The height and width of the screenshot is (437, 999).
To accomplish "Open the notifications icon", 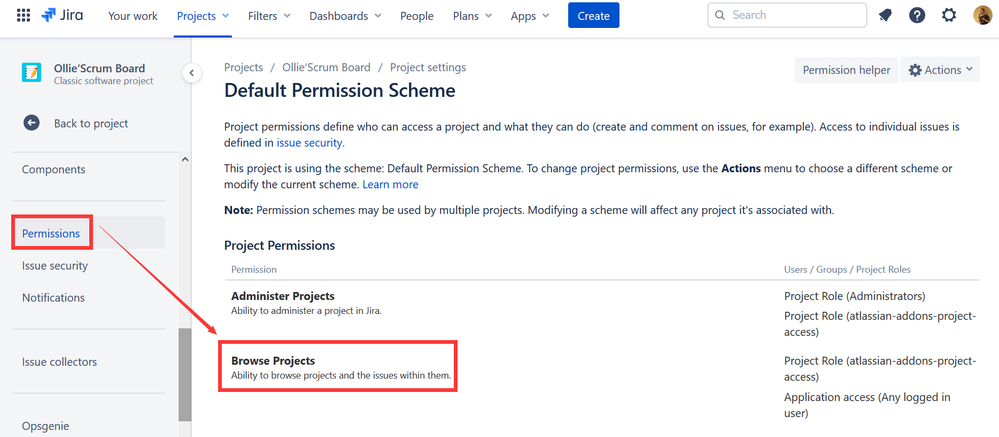I will point(885,16).
